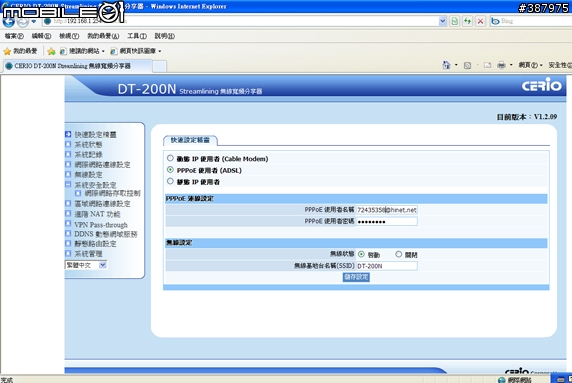
Task: Click the blank new tab button
Action: coord(159,66)
